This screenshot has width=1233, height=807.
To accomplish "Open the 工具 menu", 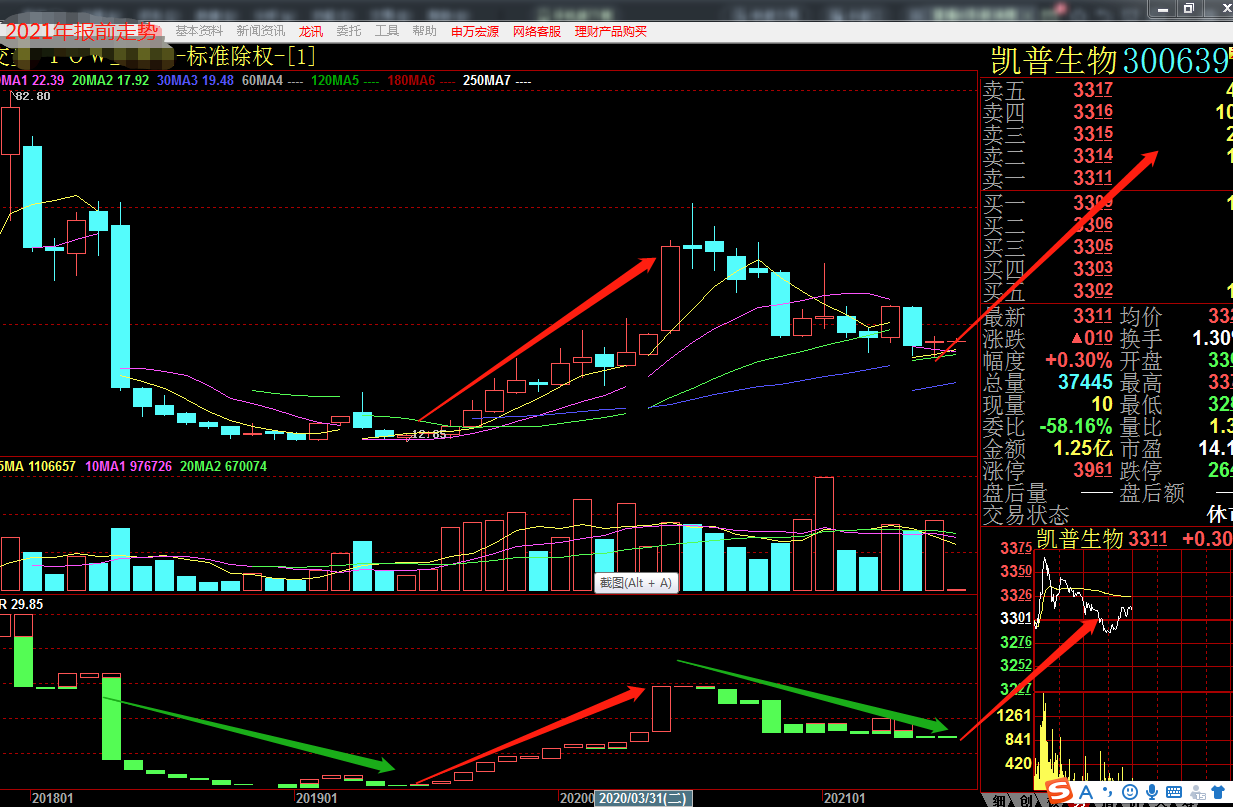I will pyautogui.click(x=387, y=31).
